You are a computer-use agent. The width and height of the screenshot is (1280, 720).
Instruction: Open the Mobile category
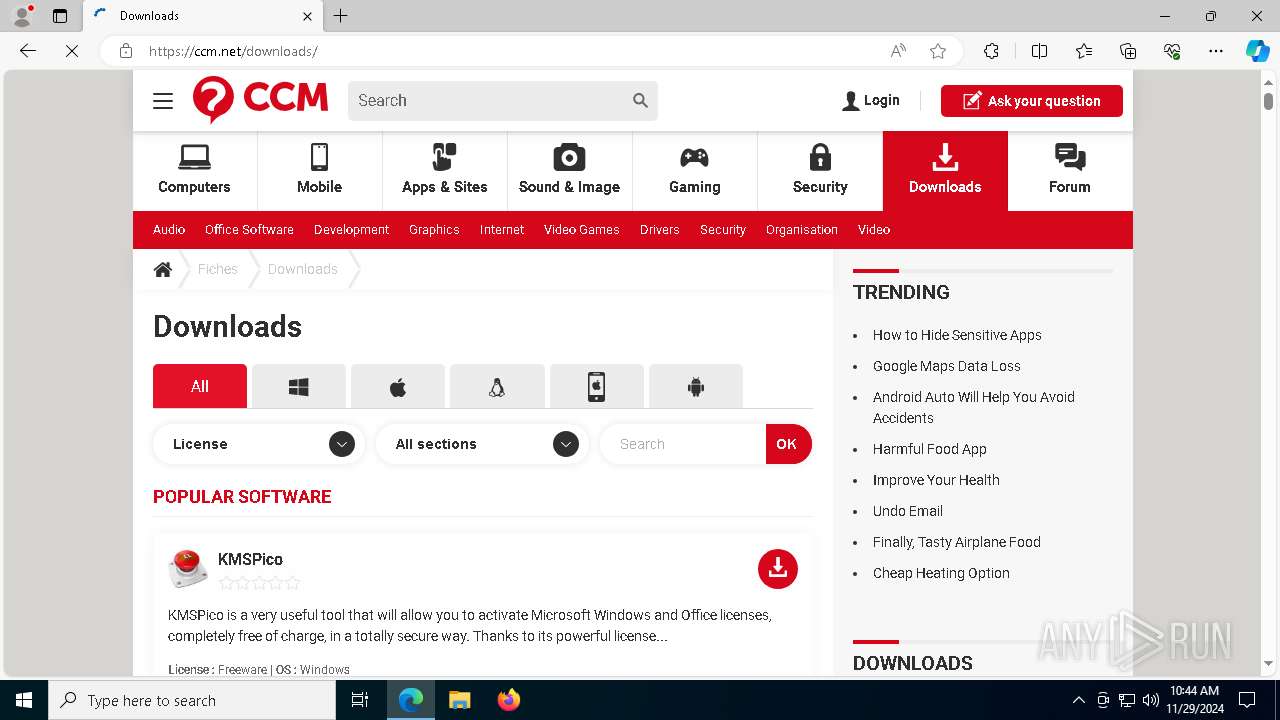(319, 170)
